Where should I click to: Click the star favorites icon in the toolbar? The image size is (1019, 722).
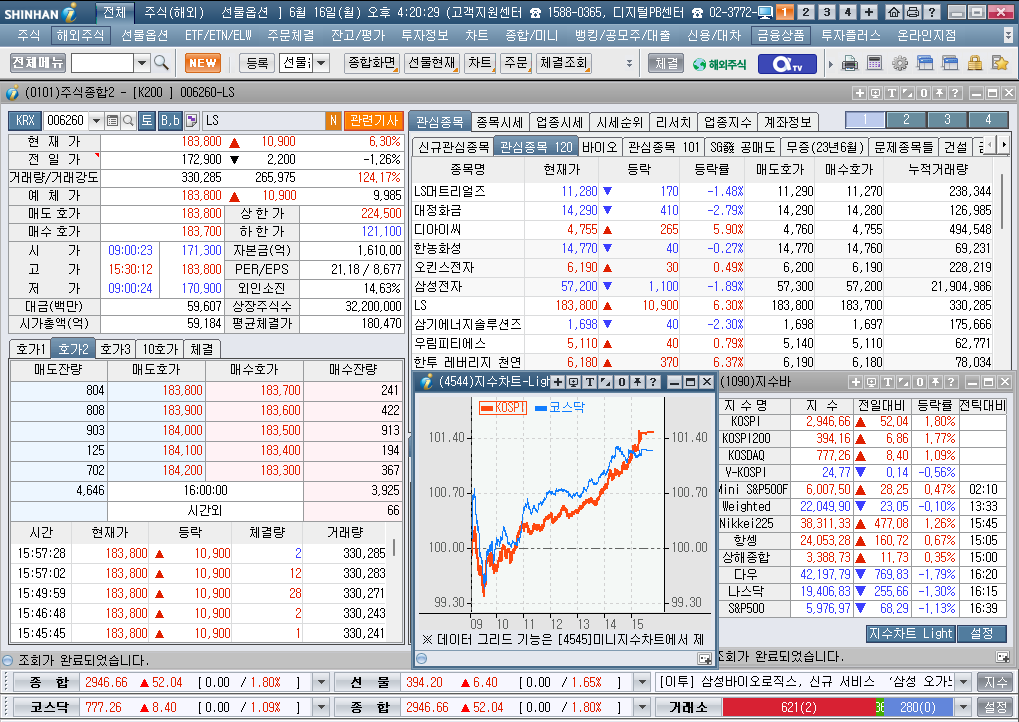tap(1000, 63)
